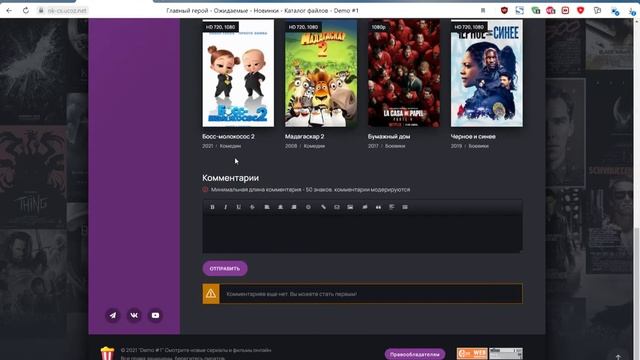Click the Отправить button
The width and height of the screenshot is (640, 360).
tap(225, 269)
